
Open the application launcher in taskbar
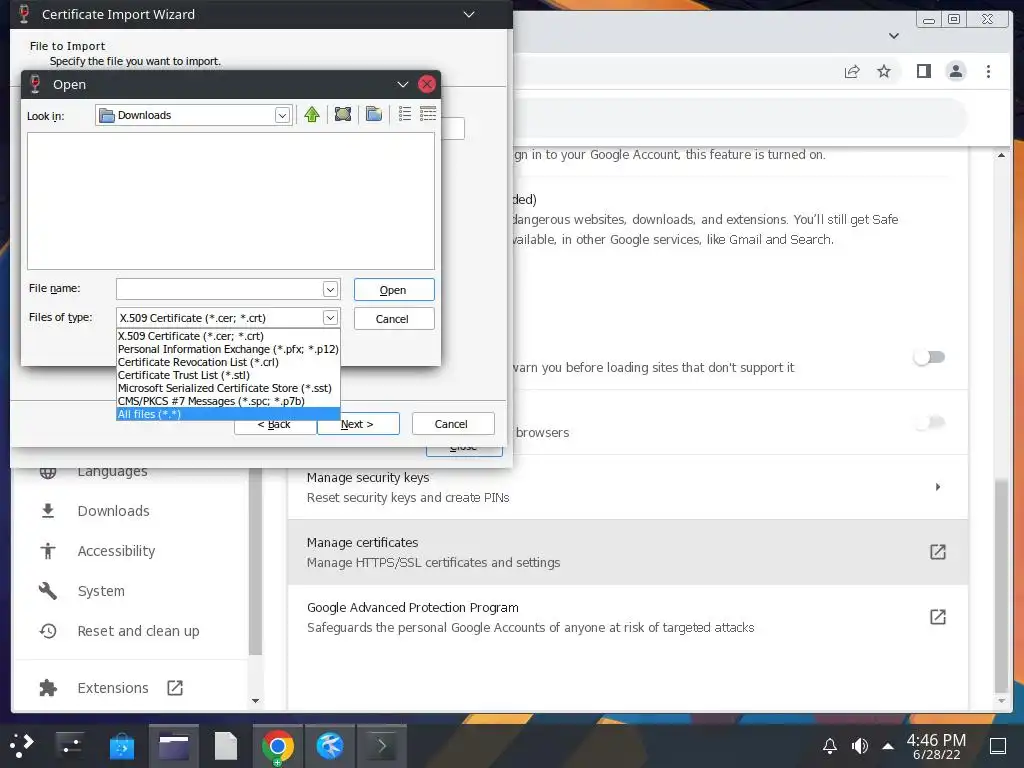pos(22,745)
